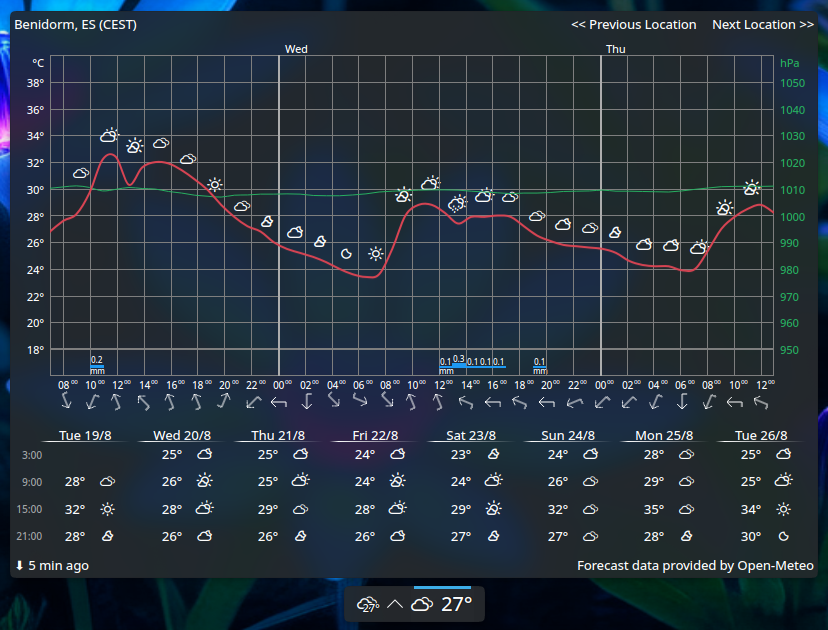Click the rain icon at Tue 19/8 21:00
The width and height of the screenshot is (828, 630).
tap(109, 536)
